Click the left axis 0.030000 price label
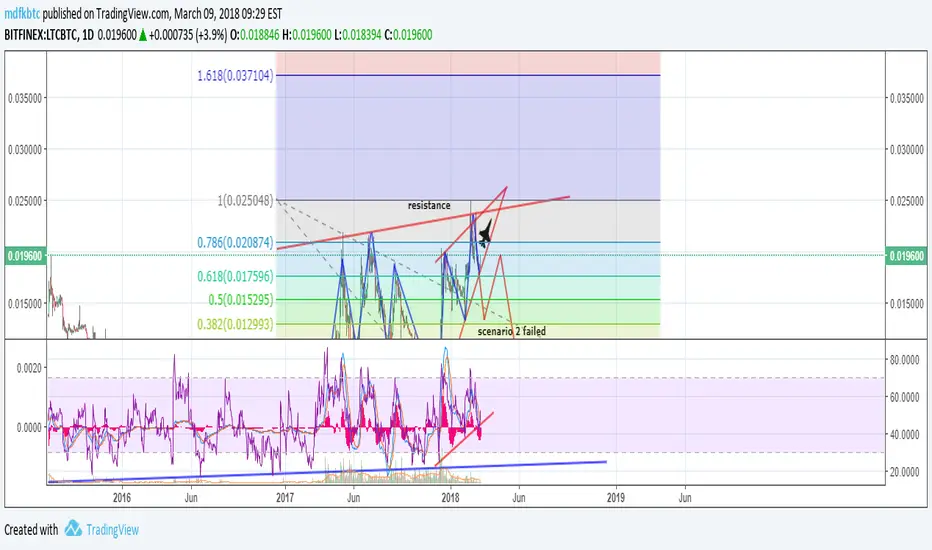The height and width of the screenshot is (550, 932). 25,149
